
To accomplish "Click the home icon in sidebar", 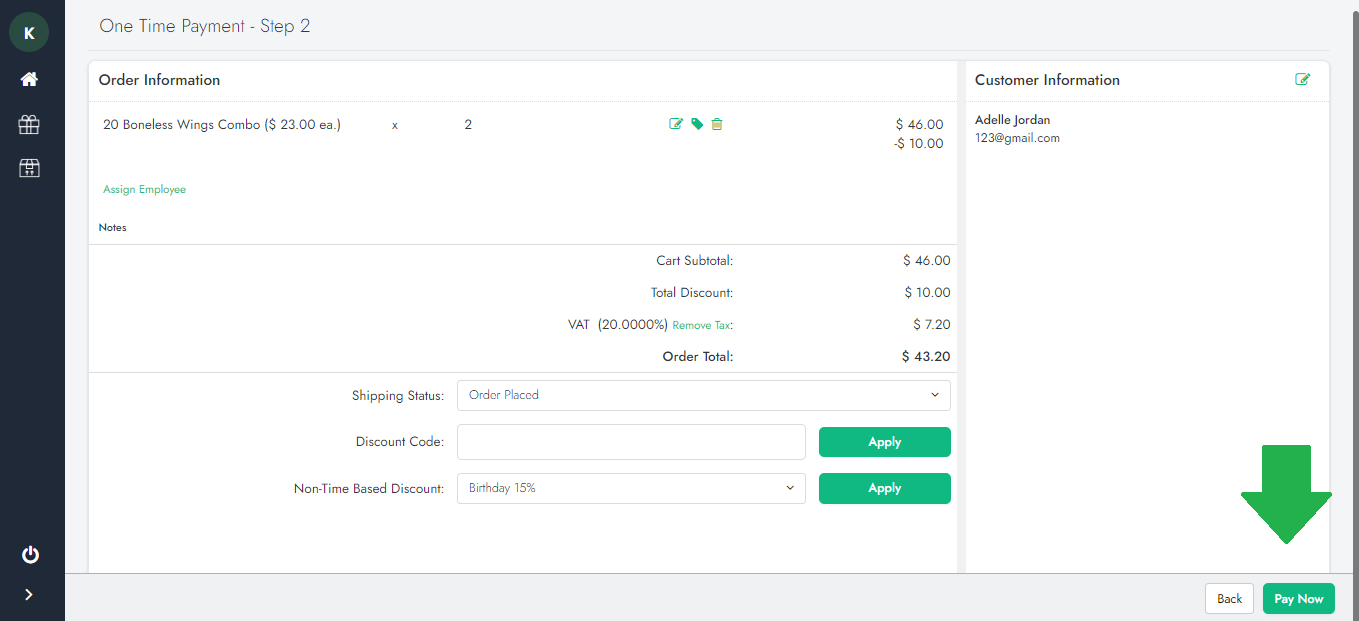I will click(29, 79).
